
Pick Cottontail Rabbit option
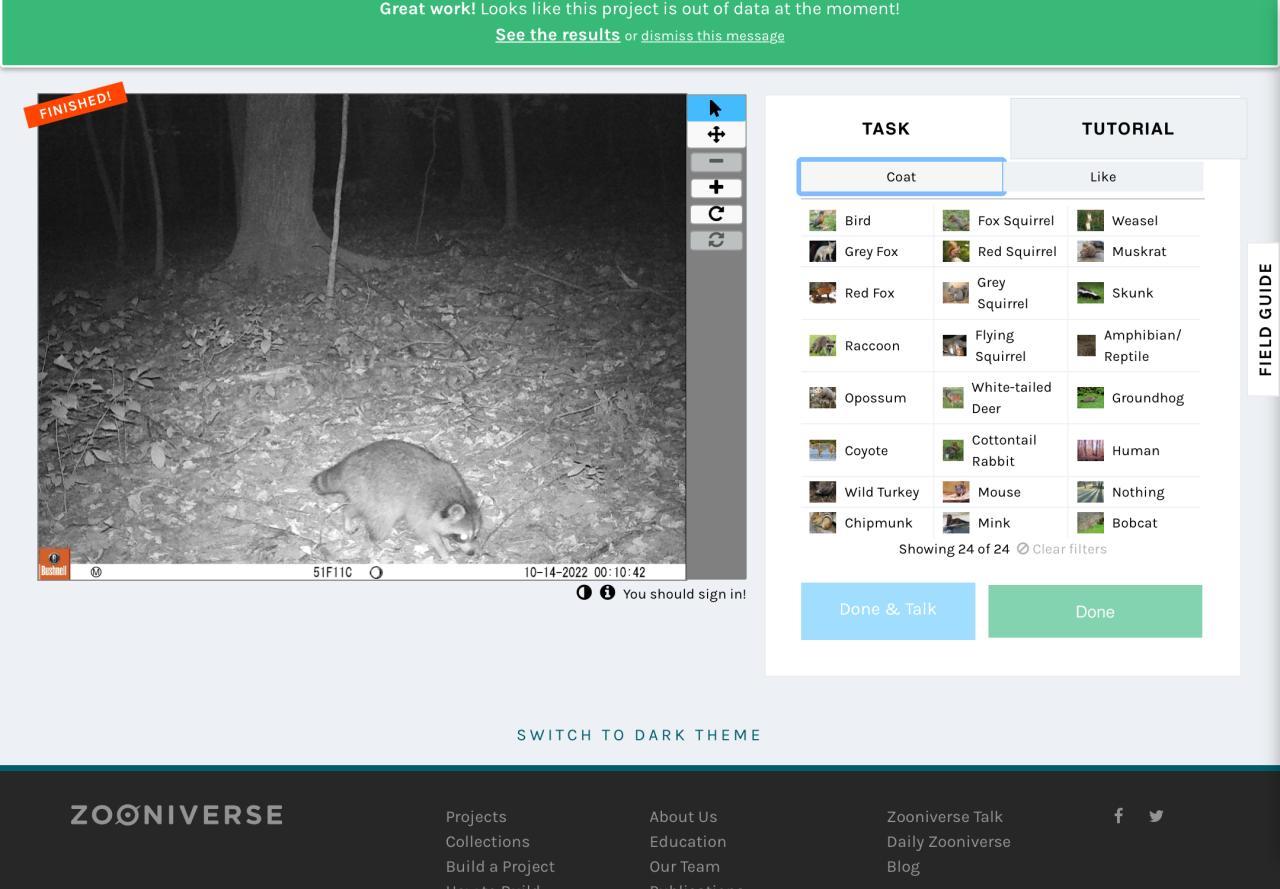click(1001, 450)
